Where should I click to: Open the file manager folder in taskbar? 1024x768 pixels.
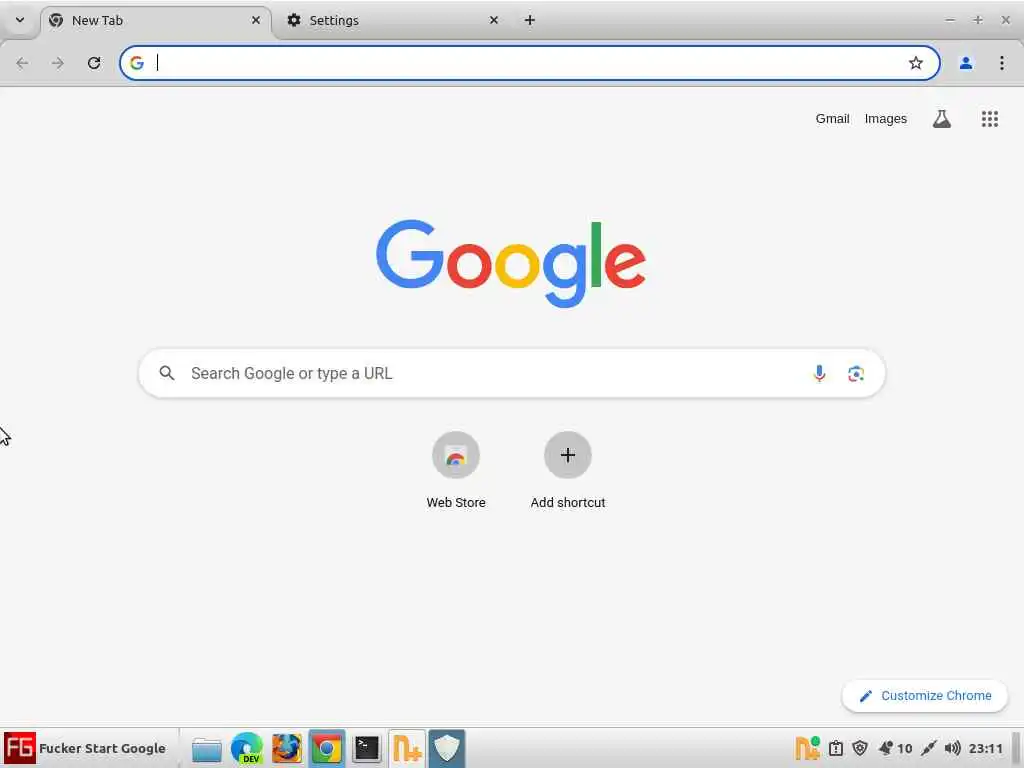pyautogui.click(x=206, y=749)
